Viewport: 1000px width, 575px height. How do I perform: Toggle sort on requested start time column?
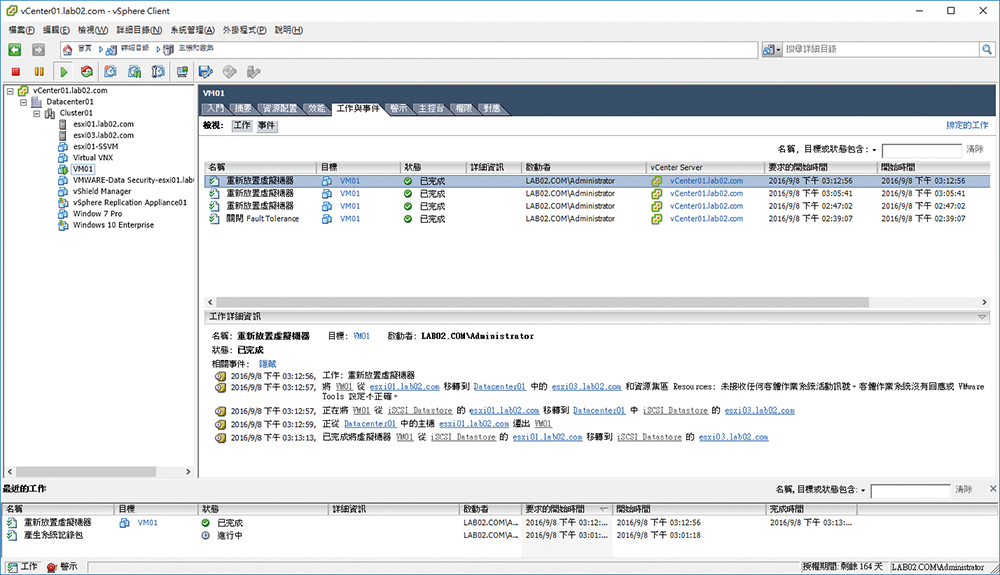click(x=565, y=509)
